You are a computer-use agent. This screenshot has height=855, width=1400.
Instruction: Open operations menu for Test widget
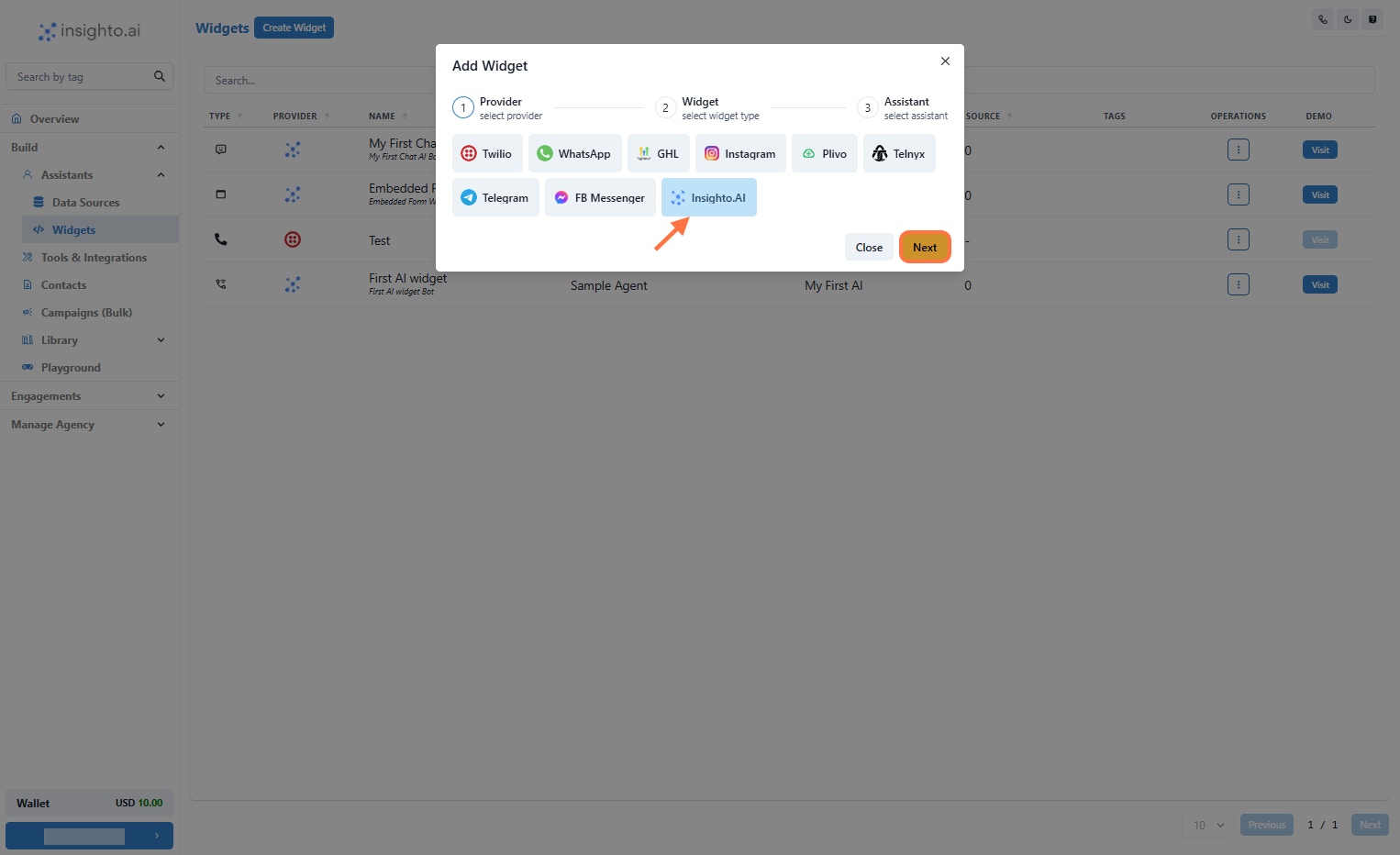pos(1239,239)
